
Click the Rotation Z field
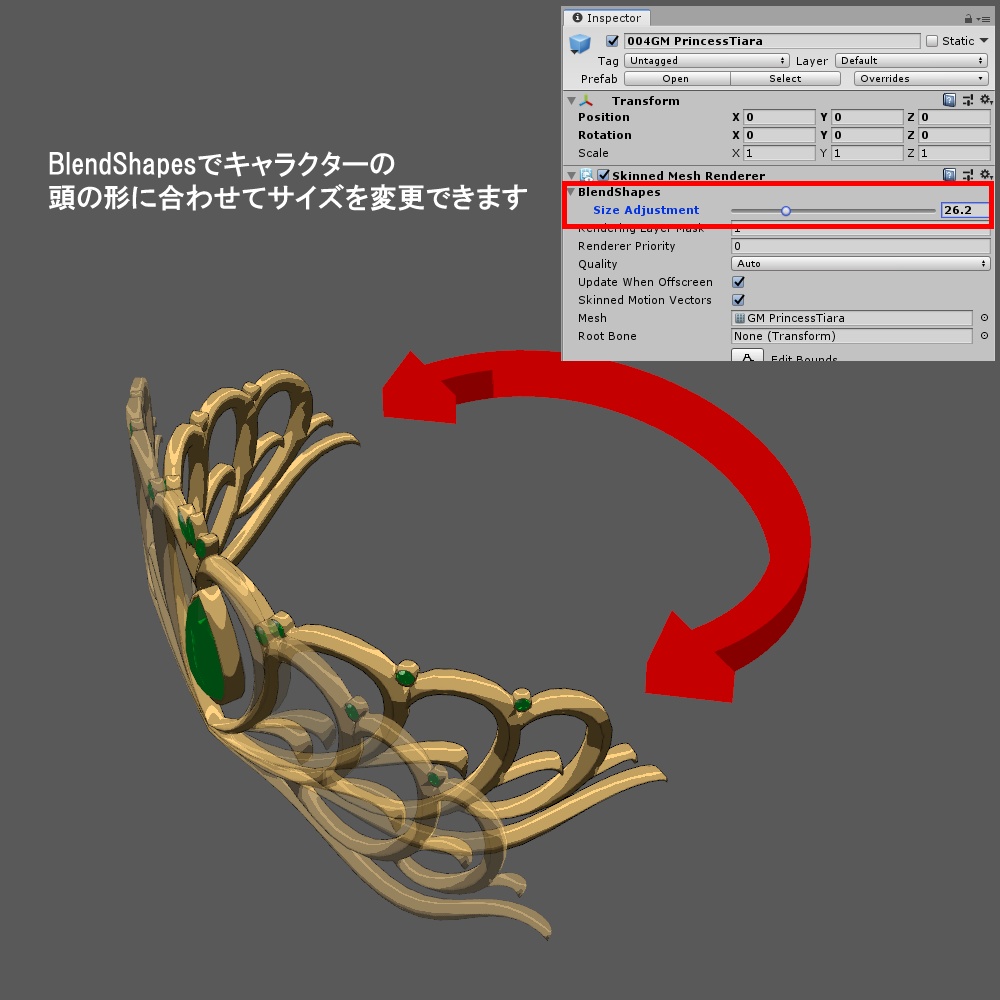coord(955,135)
